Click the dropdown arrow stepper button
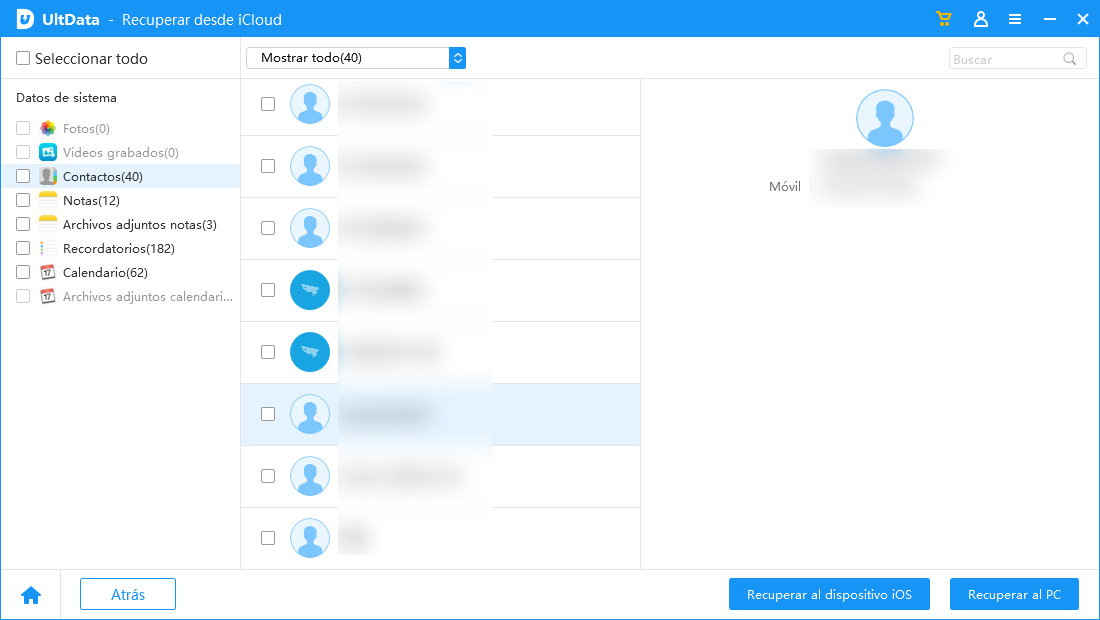Screen dimensions: 1100x620 [x=457, y=58]
